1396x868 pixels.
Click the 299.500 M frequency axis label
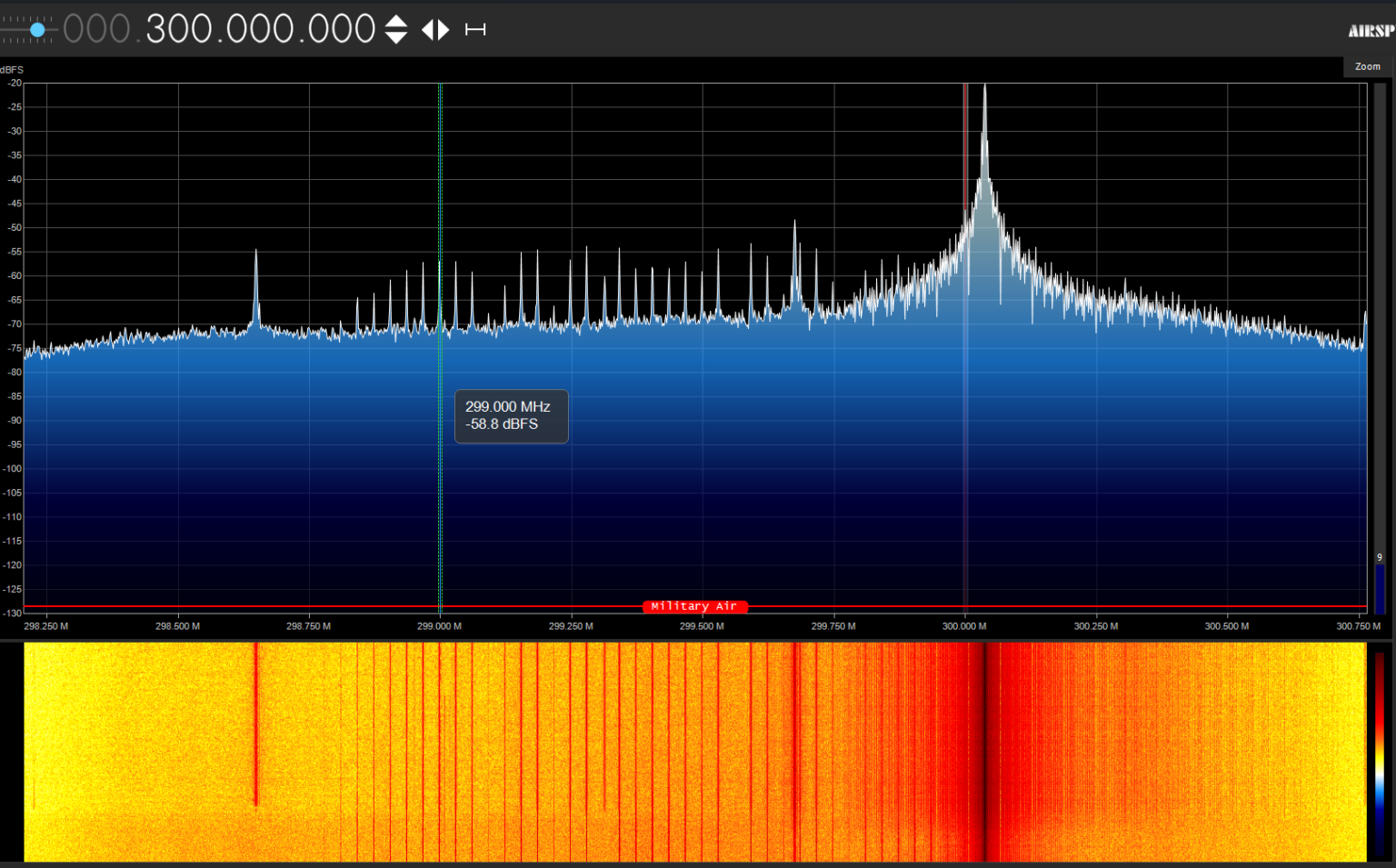tap(702, 626)
